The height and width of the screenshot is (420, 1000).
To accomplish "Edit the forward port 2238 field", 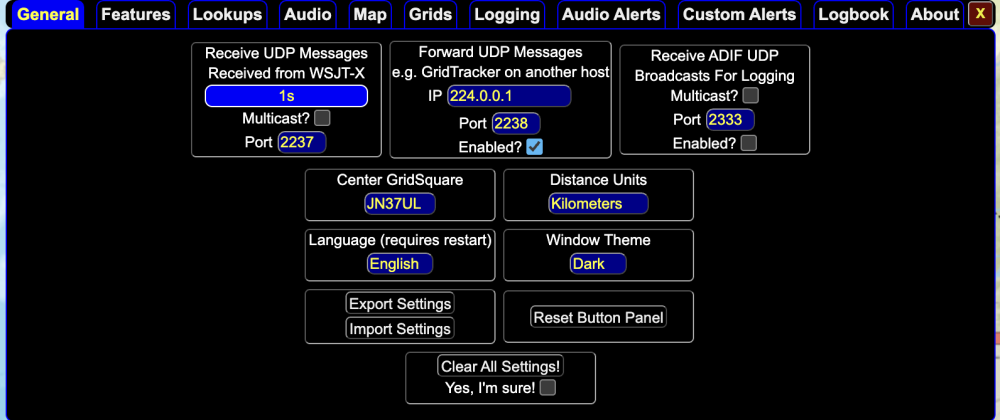I will click(515, 123).
